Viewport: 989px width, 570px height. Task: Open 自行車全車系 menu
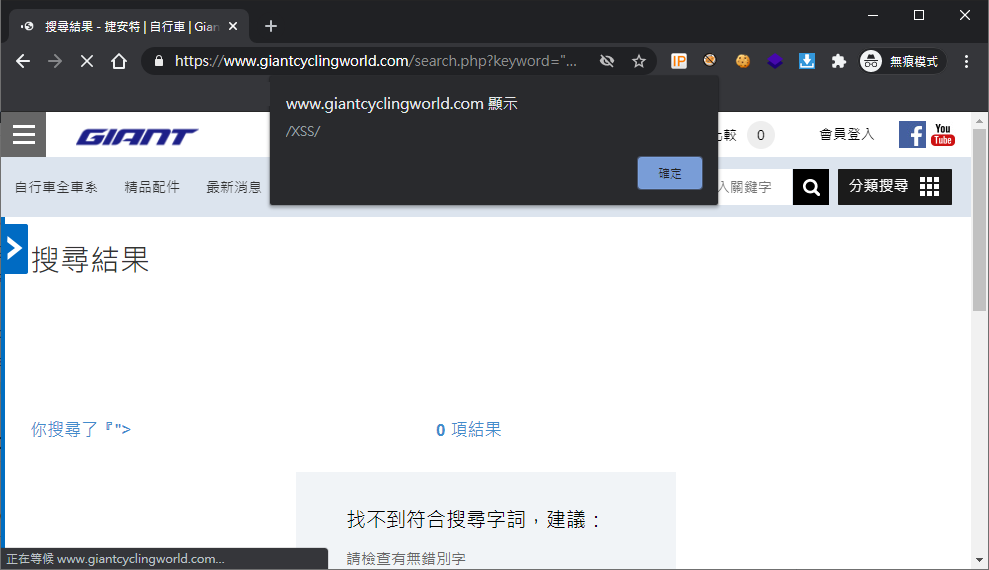pyautogui.click(x=56, y=187)
